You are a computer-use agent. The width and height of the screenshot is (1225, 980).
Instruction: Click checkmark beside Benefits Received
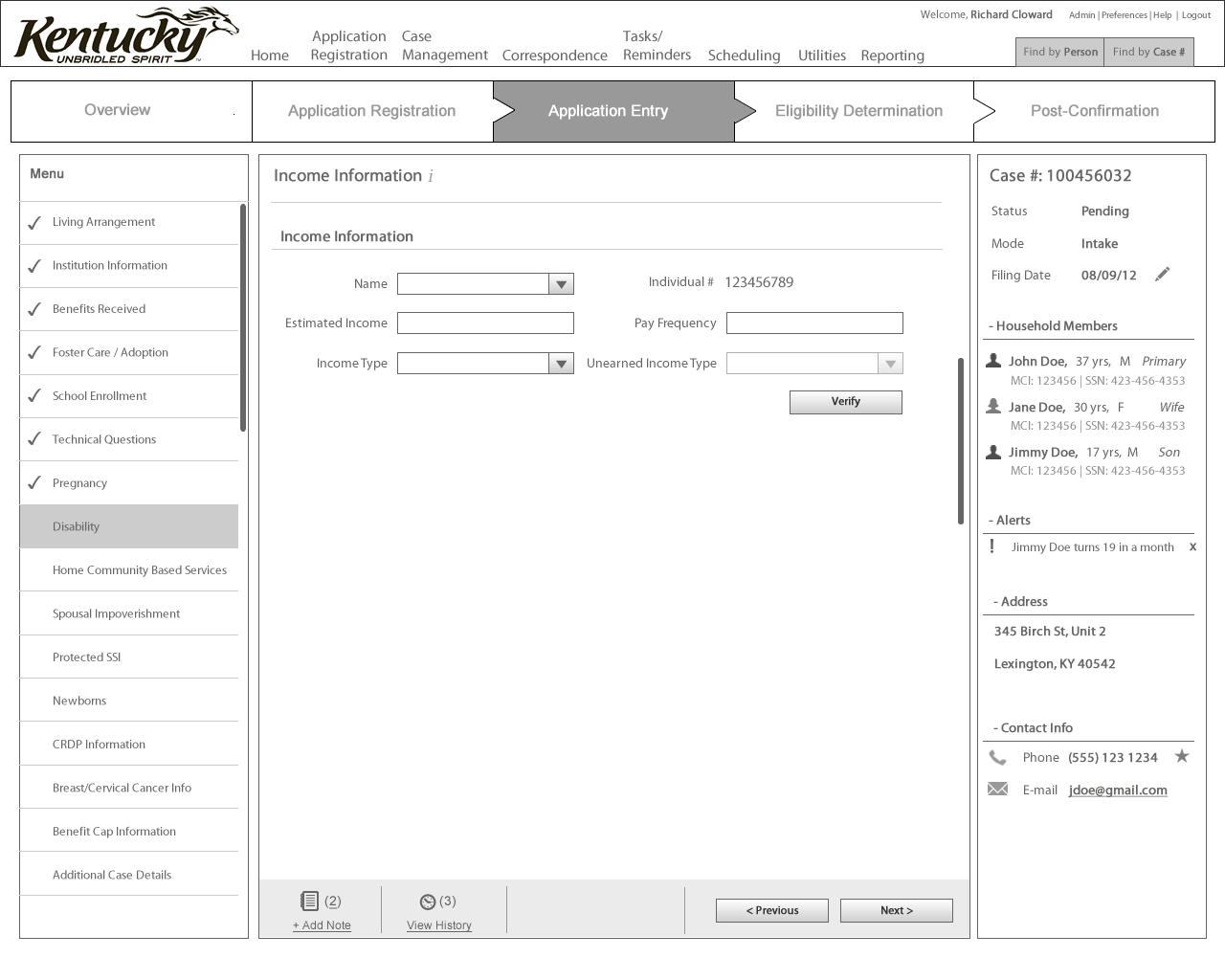pyautogui.click(x=34, y=309)
